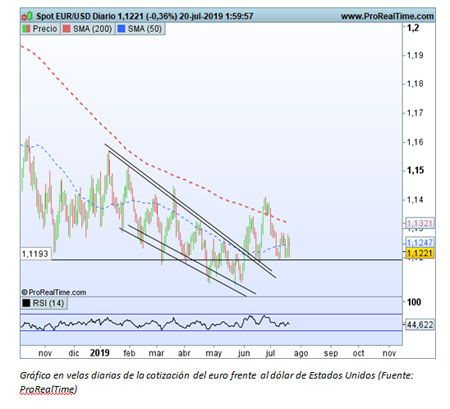Select the SMA (200) legend label

[x=92, y=29]
